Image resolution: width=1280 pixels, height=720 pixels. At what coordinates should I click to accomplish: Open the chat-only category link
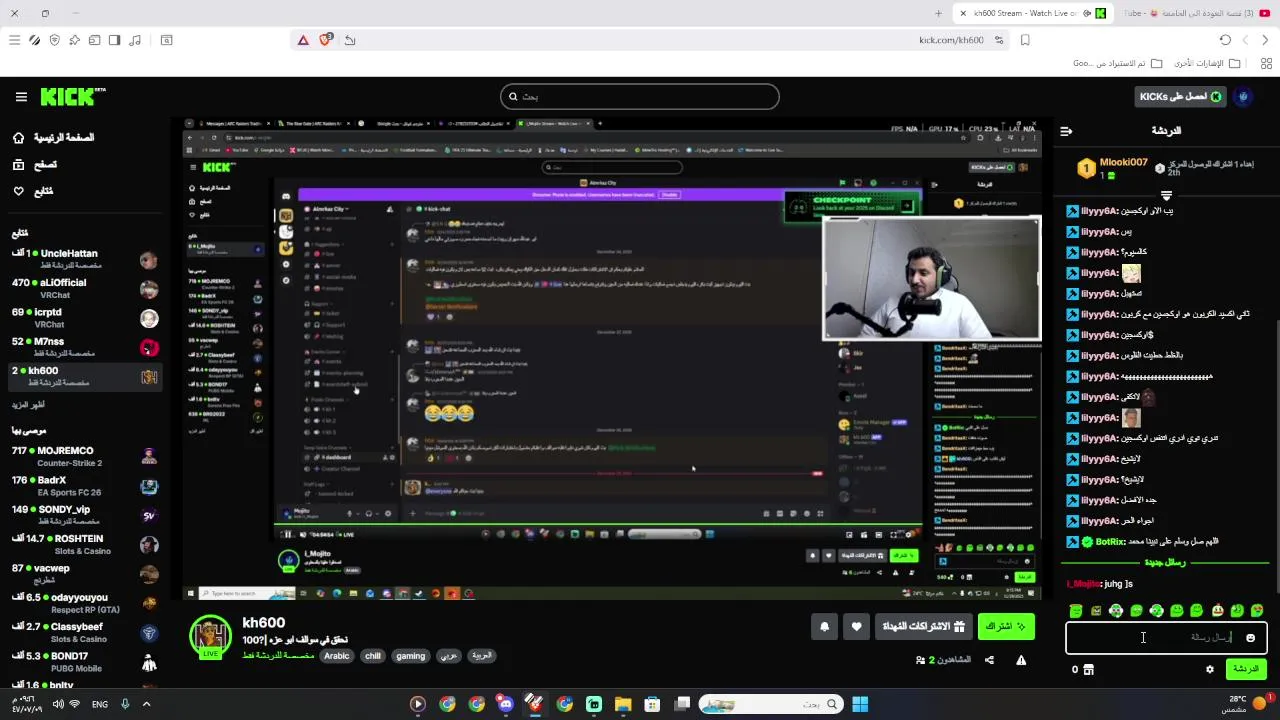click(x=277, y=656)
